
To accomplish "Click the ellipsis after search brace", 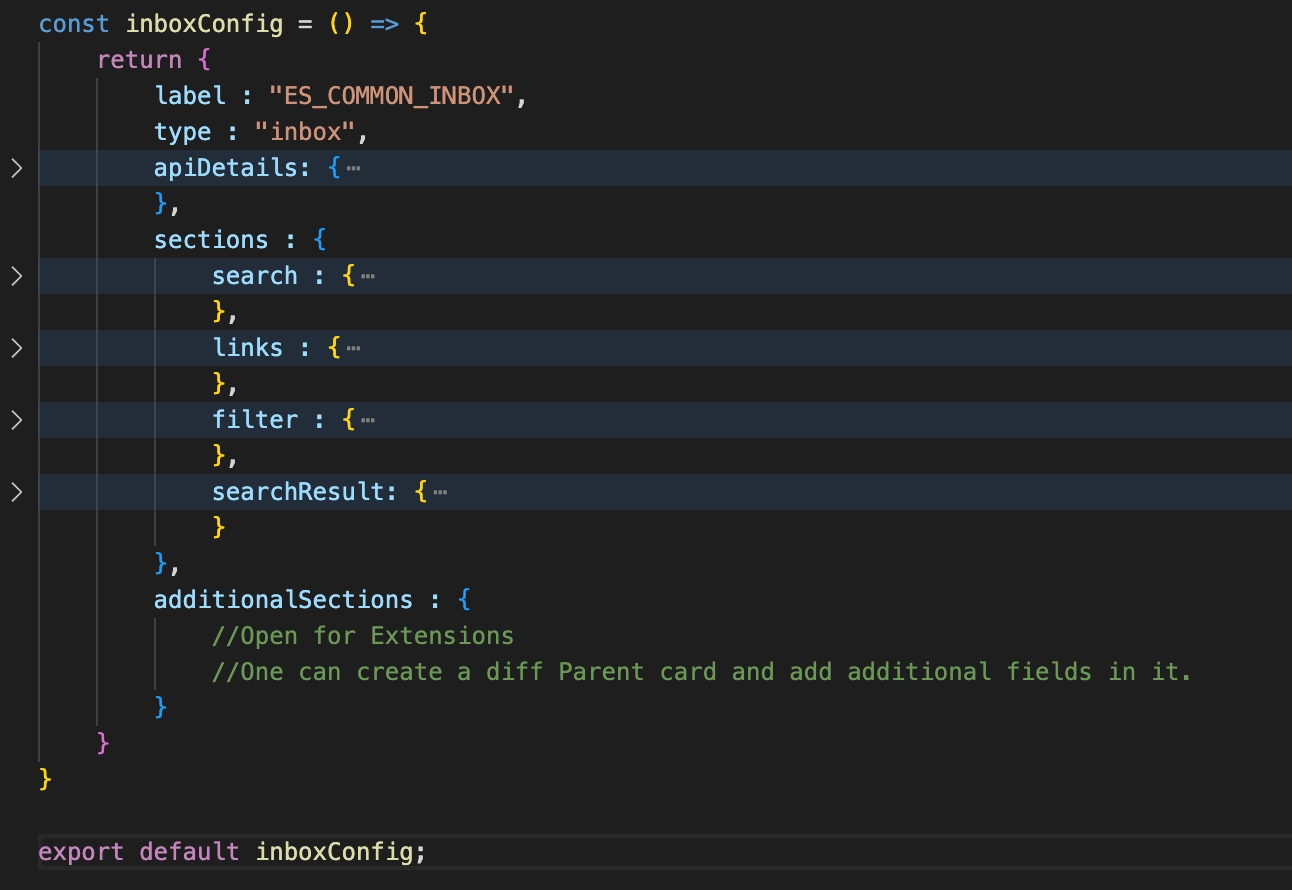I will coord(367,276).
